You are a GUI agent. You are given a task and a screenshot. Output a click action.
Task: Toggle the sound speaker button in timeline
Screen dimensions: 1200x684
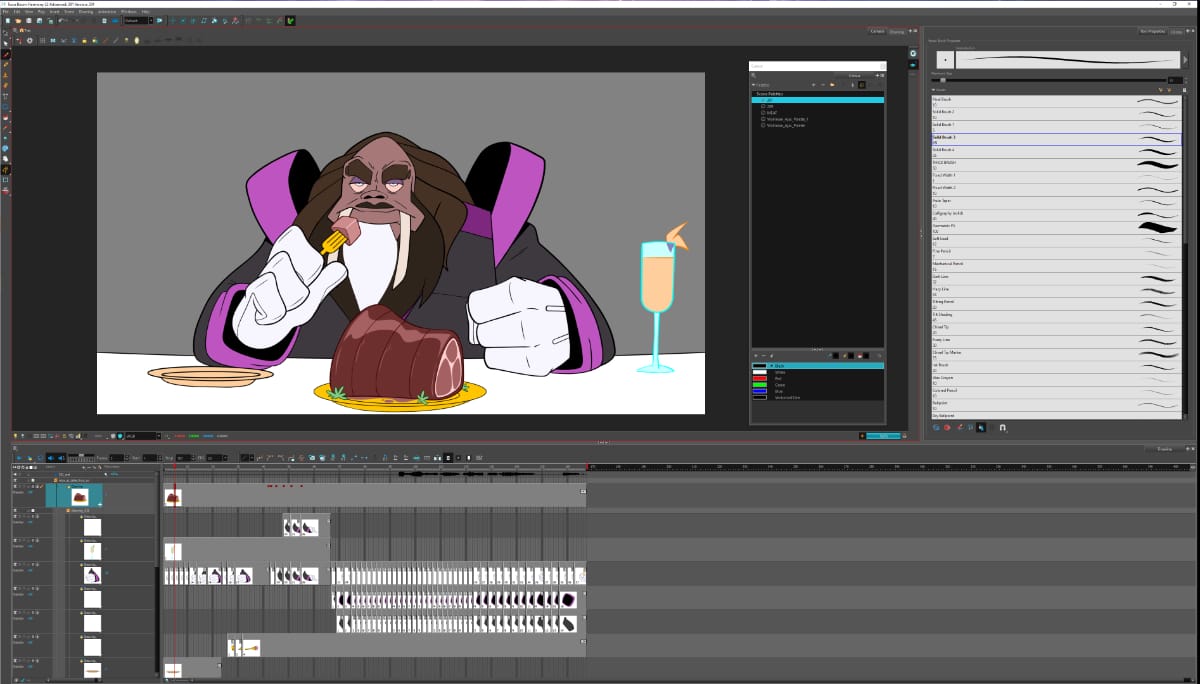point(49,458)
